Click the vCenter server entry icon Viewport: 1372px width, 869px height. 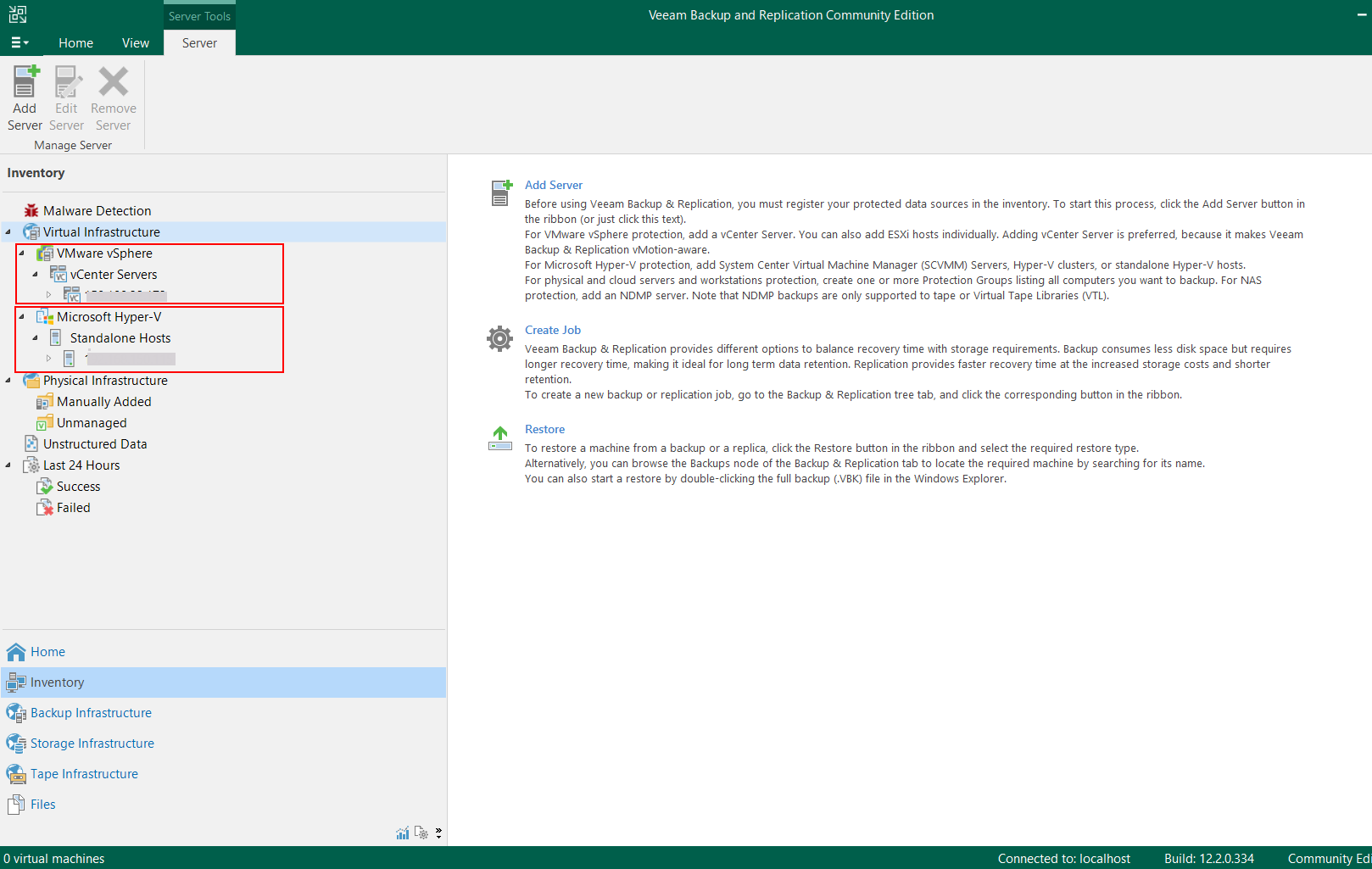point(72,295)
